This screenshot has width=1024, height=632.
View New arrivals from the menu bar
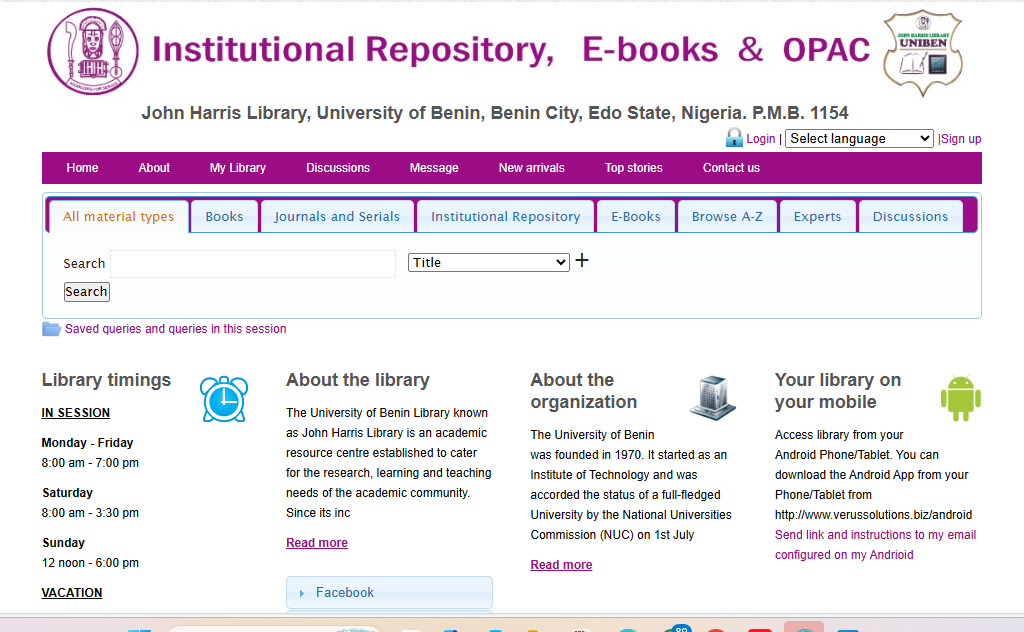click(532, 168)
